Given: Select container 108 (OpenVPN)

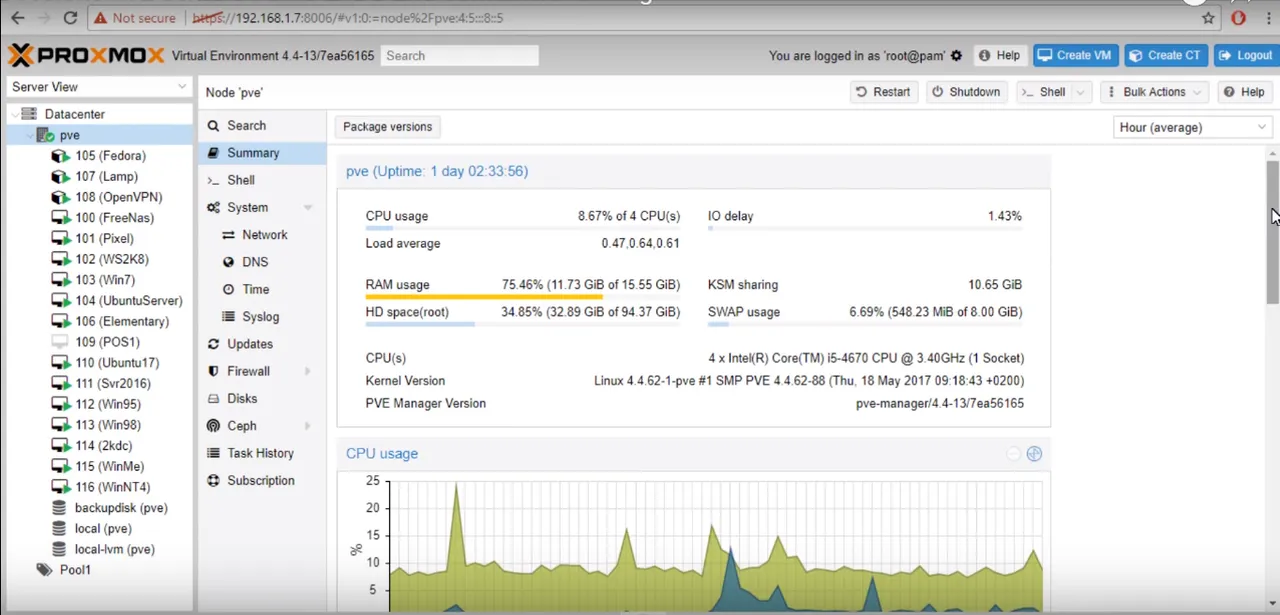Looking at the screenshot, I should (118, 197).
